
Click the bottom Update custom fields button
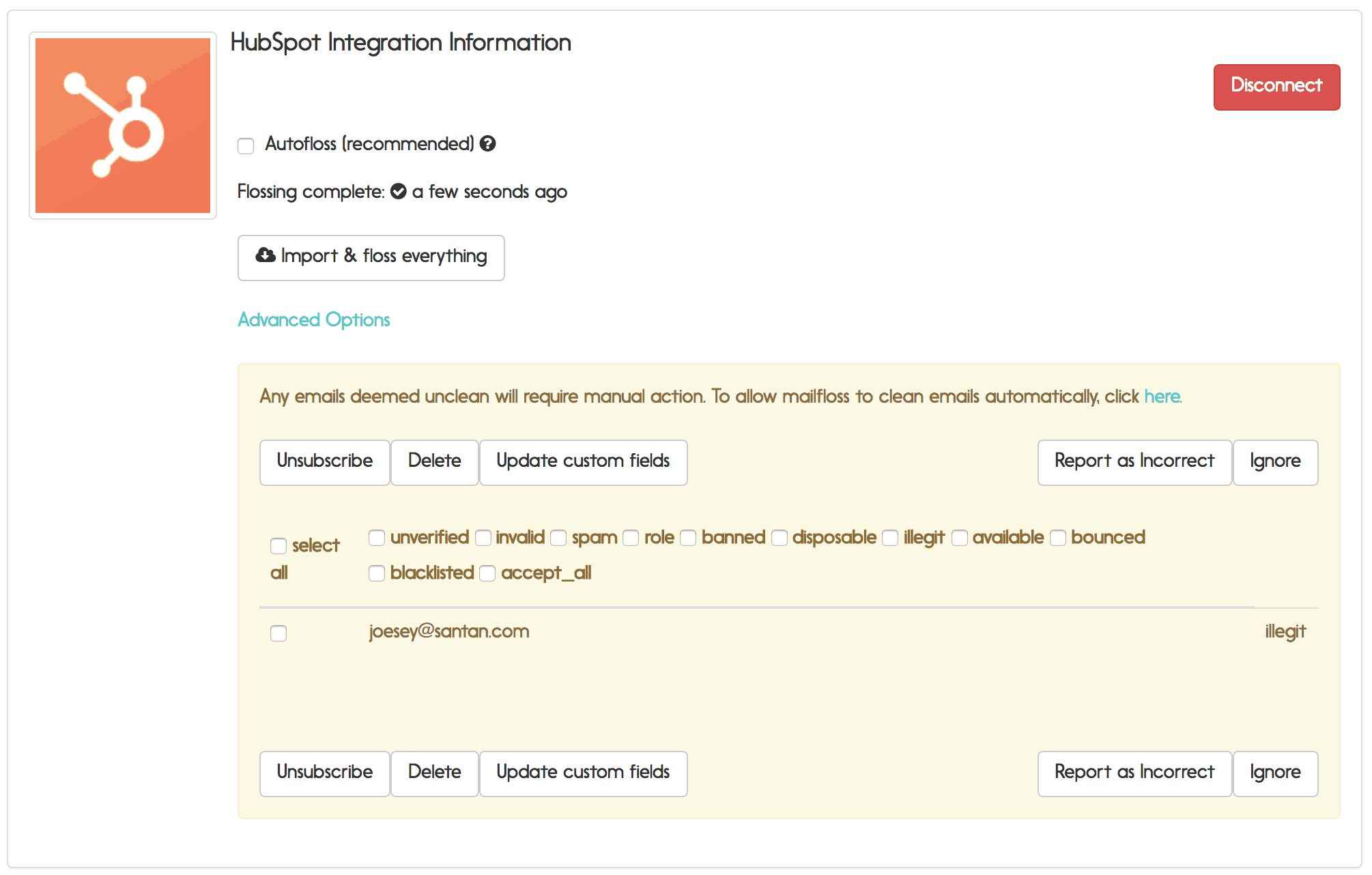pyautogui.click(x=584, y=773)
